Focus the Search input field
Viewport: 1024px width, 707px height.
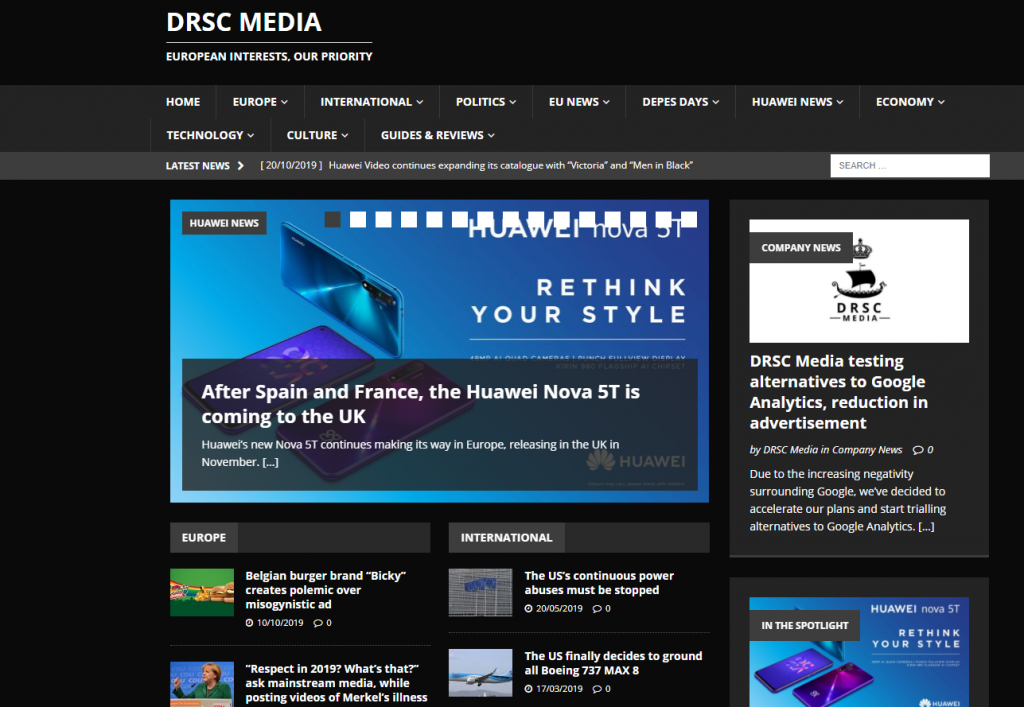pyautogui.click(x=910, y=166)
